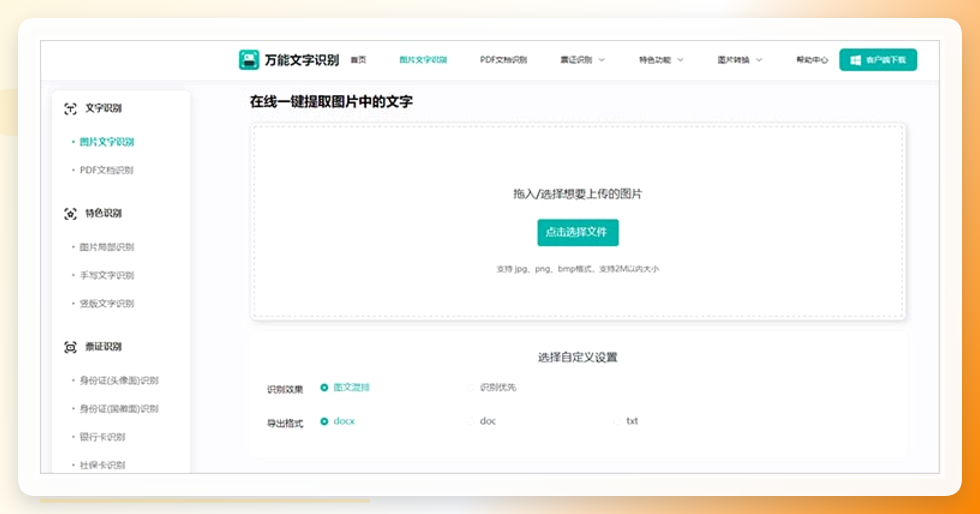Image resolution: width=980 pixels, height=514 pixels.
Task: Open 帮助中心 in top navigation
Action: click(812, 60)
